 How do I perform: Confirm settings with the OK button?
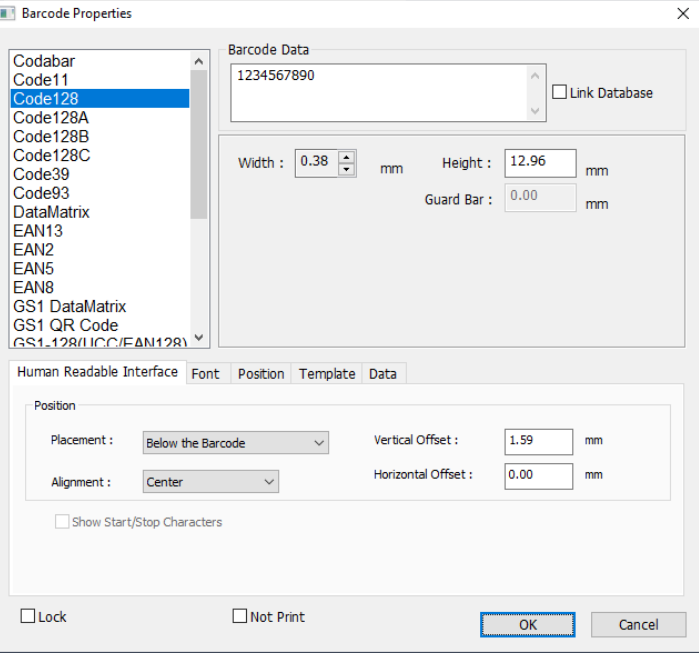tap(527, 624)
